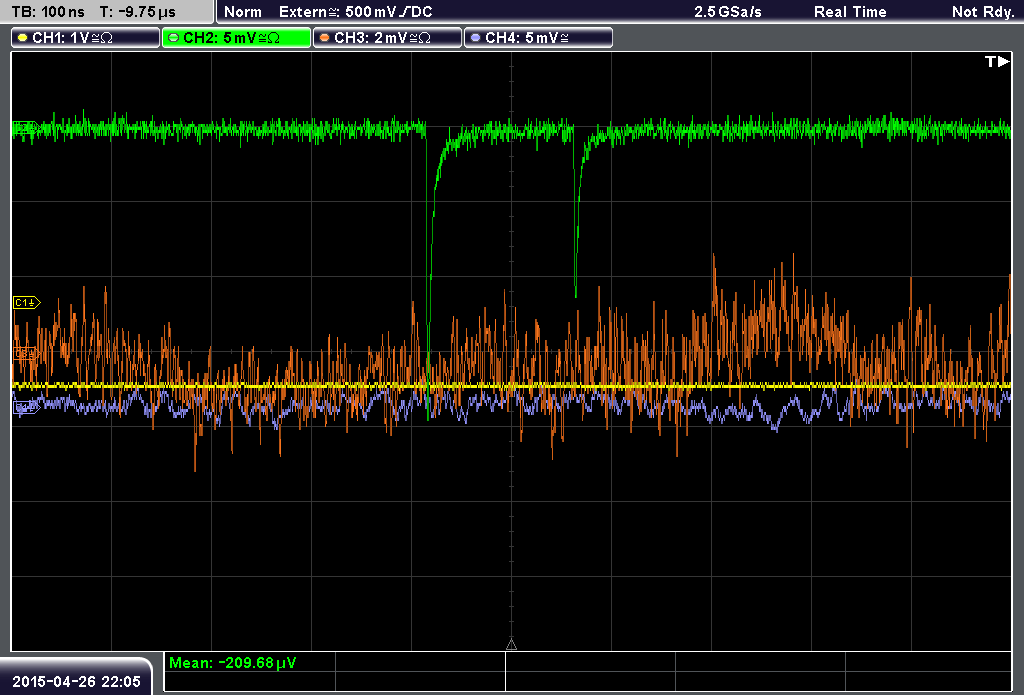Click the trigger position T marker
This screenshot has height=695, width=1024.
[997, 61]
